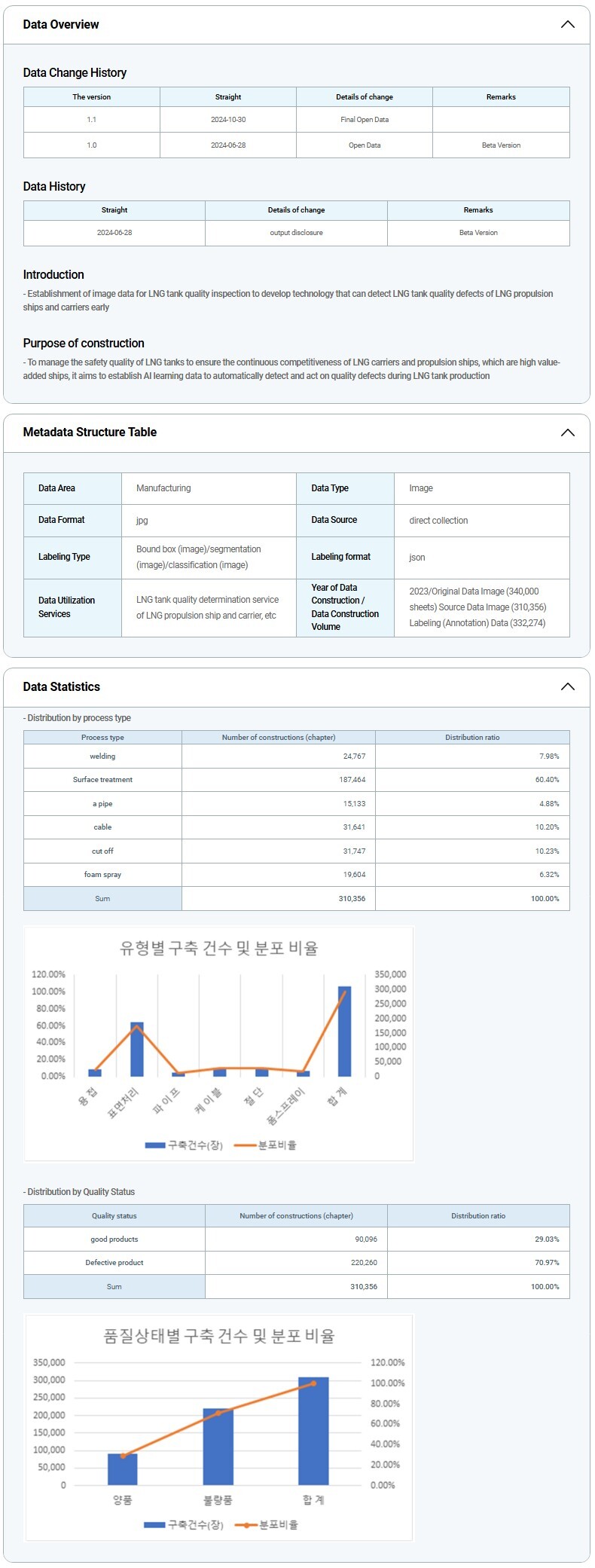Image resolution: width=595 pixels, height=1568 pixels.
Task: Click the tallest bar in process type chart
Action: pyautogui.click(x=344, y=1031)
